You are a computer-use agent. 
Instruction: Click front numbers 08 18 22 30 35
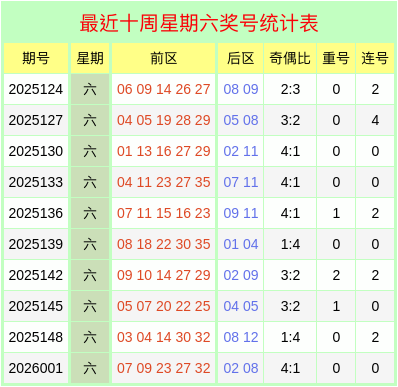[x=164, y=244]
